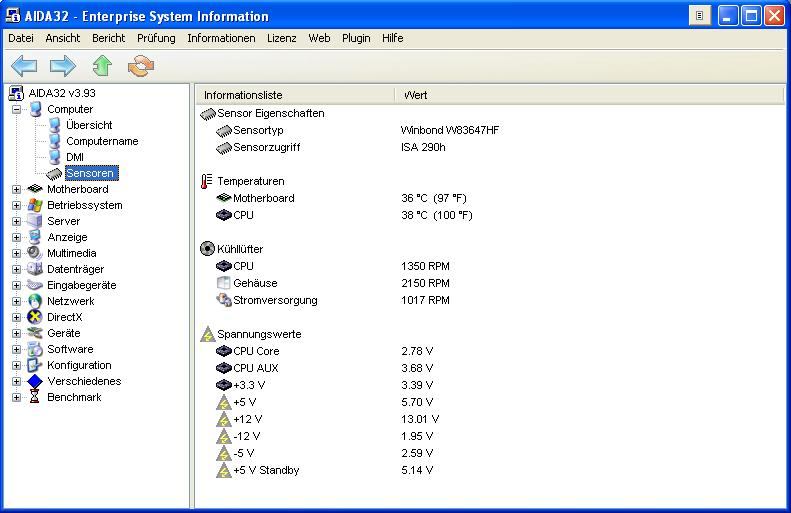Select Computername in the tree
The width and height of the screenshot is (791, 513).
coord(102,141)
